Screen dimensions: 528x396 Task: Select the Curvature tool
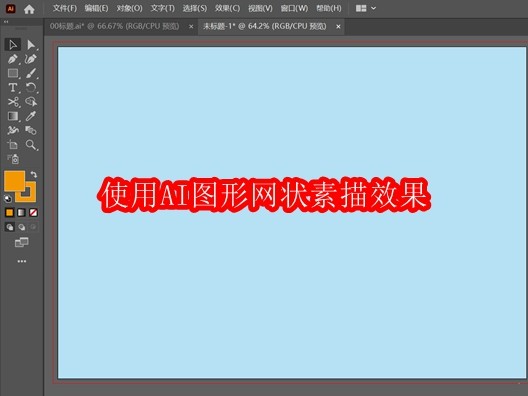(31, 59)
